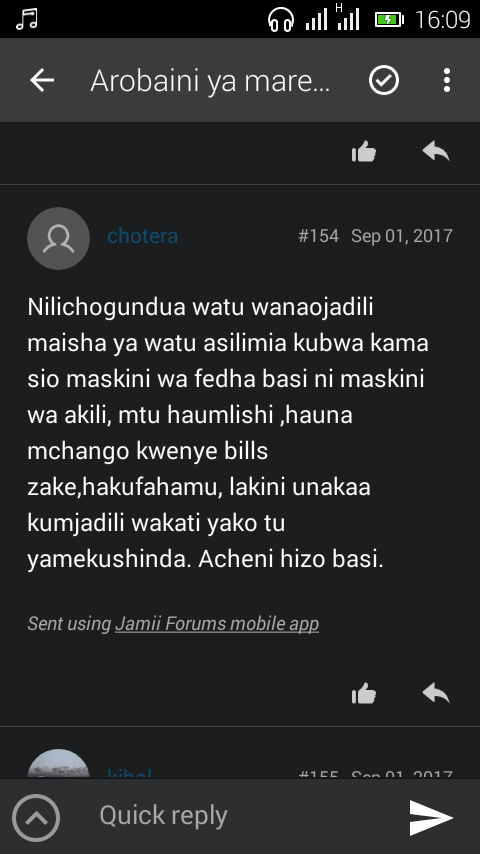This screenshot has height=854, width=480.
Task: Open post number #154 permalink
Action: (x=318, y=236)
